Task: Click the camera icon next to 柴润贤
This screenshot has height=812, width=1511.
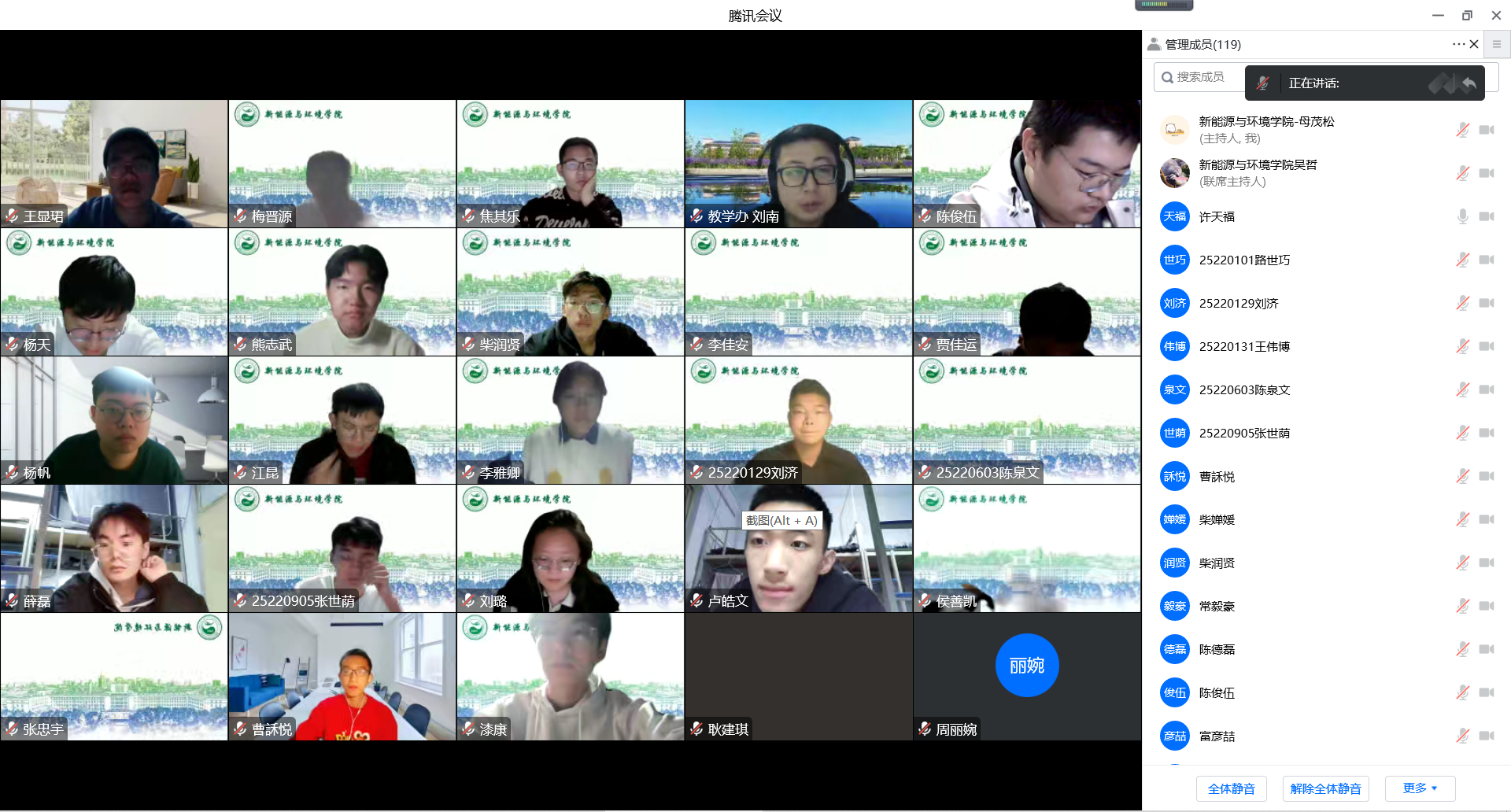Action: click(1486, 563)
